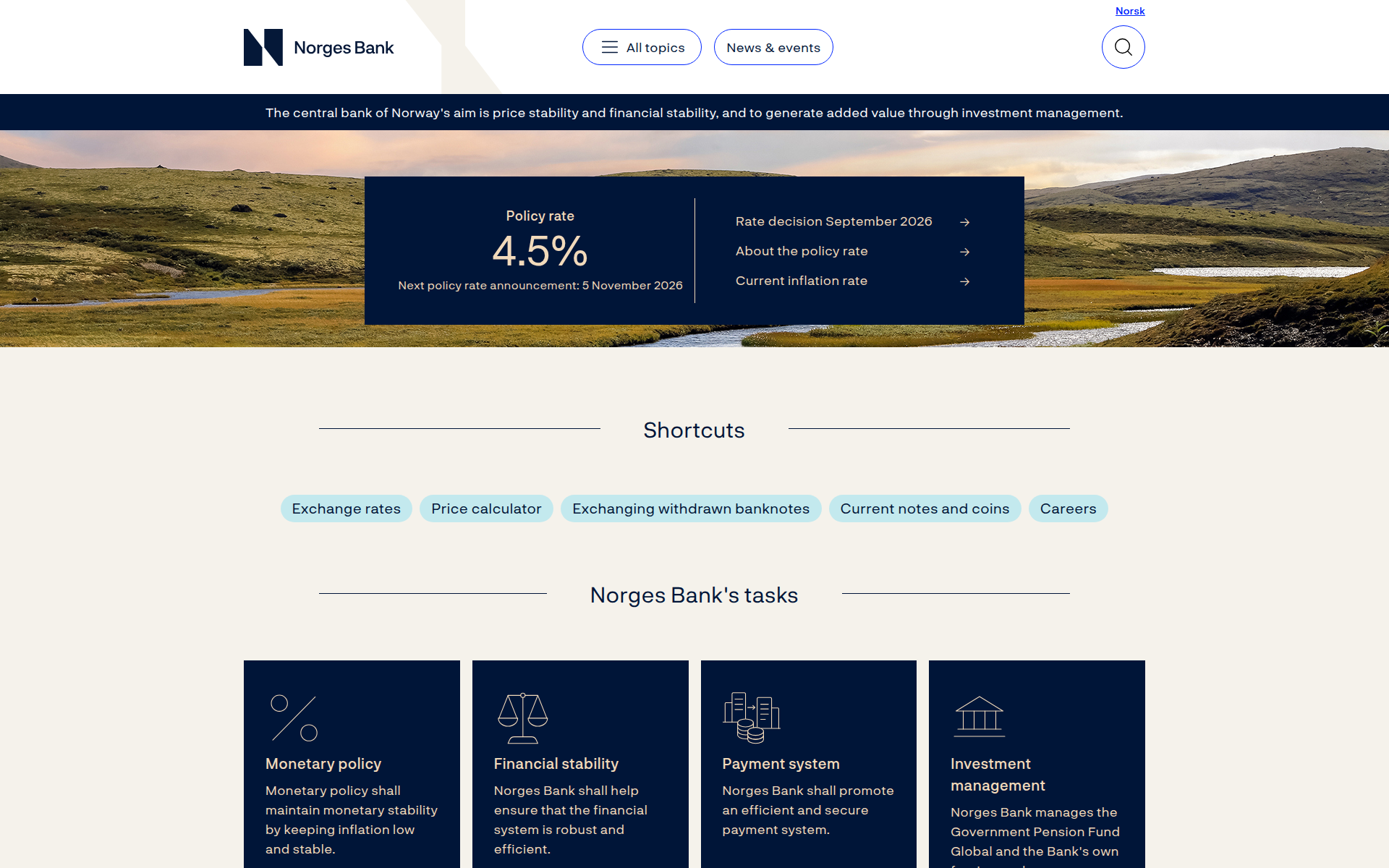Open Current notes and coins shortcut

pos(925,509)
